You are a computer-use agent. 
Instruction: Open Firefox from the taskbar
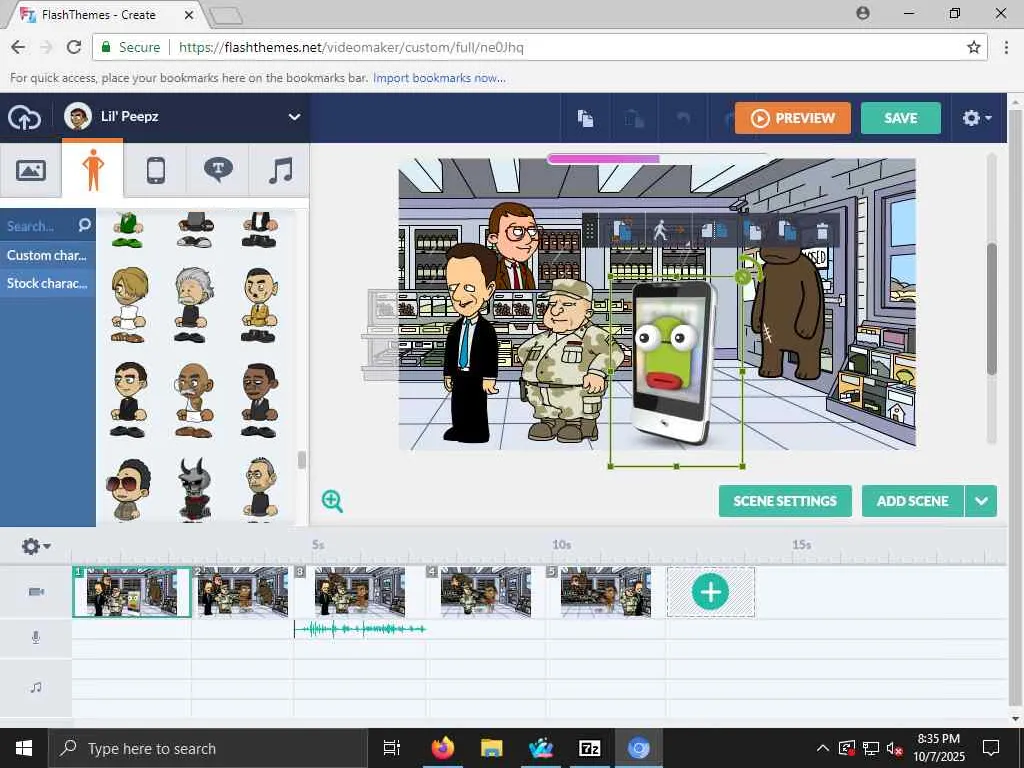443,748
